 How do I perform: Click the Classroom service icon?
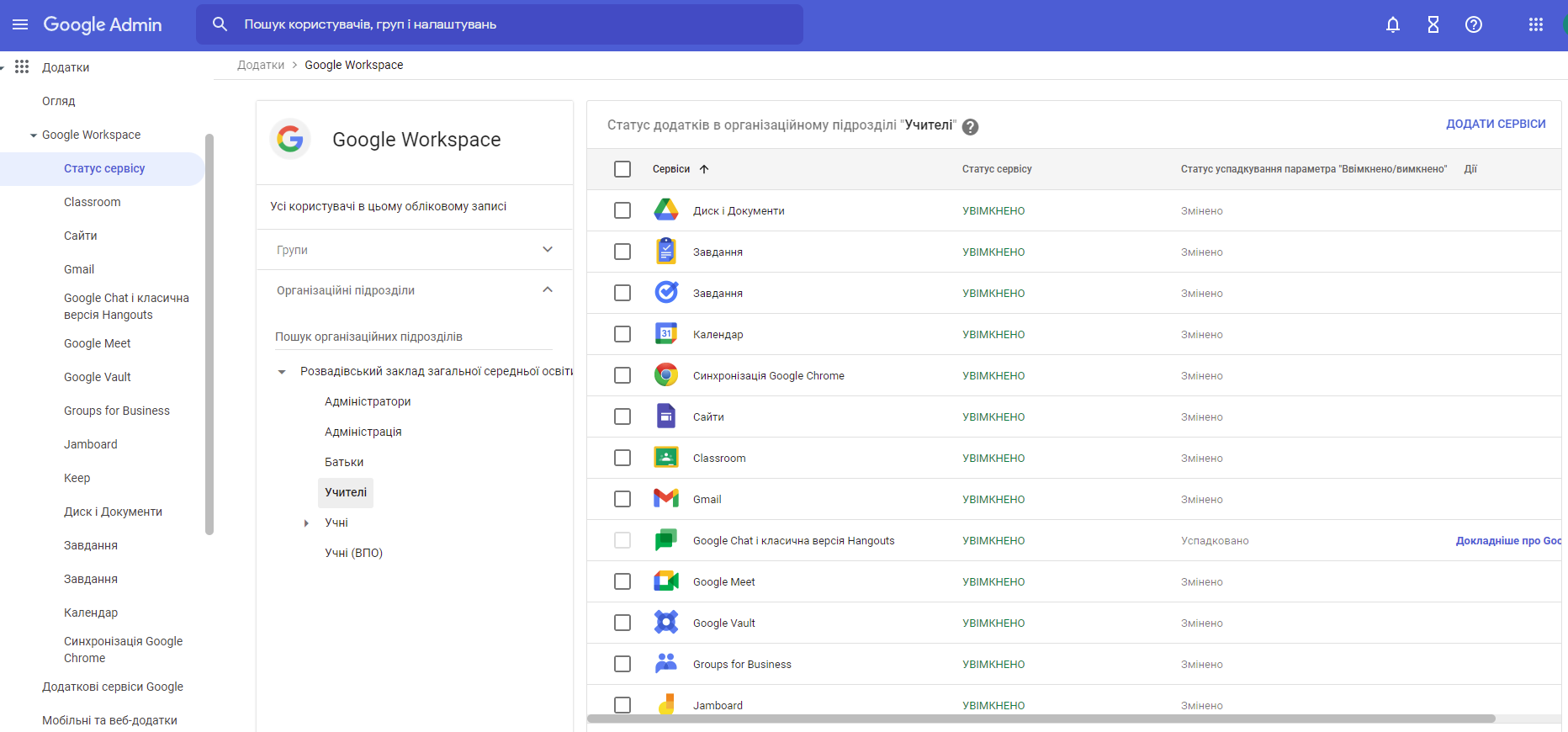pyautogui.click(x=666, y=458)
